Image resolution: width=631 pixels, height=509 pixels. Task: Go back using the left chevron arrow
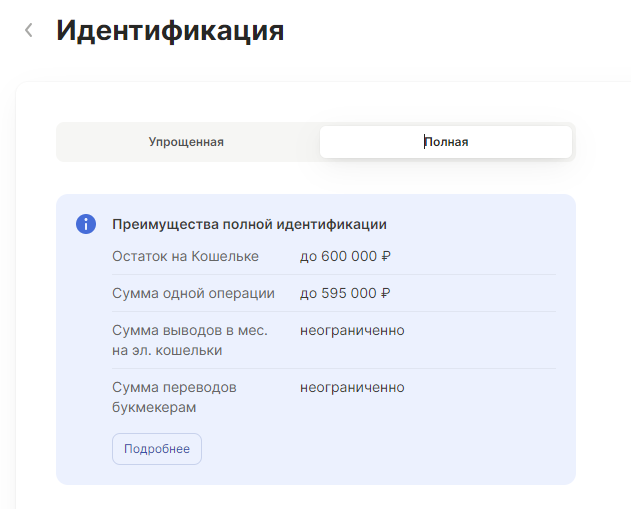pyautogui.click(x=29, y=30)
